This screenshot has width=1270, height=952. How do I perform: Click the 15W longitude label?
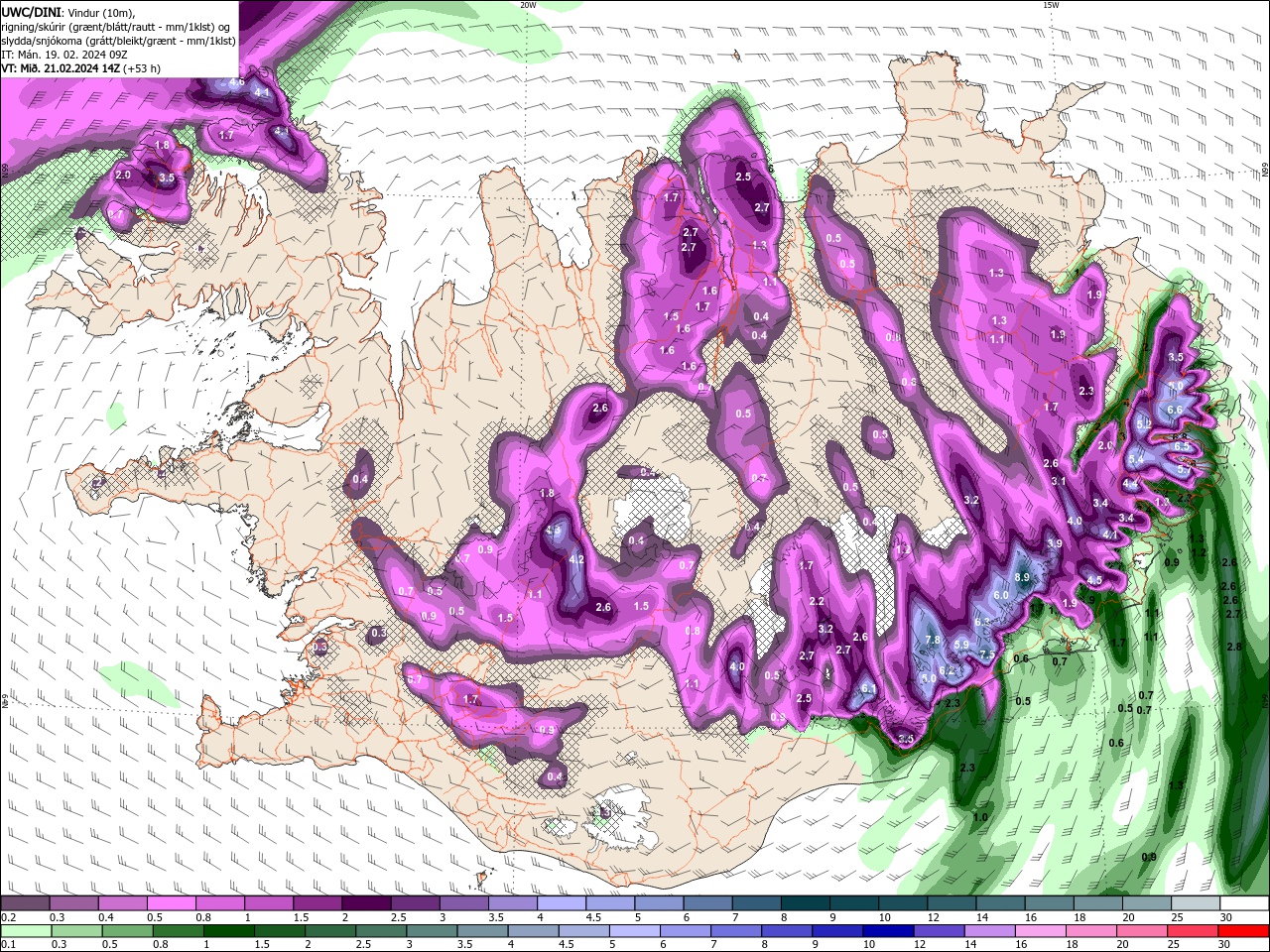tap(1051, 5)
